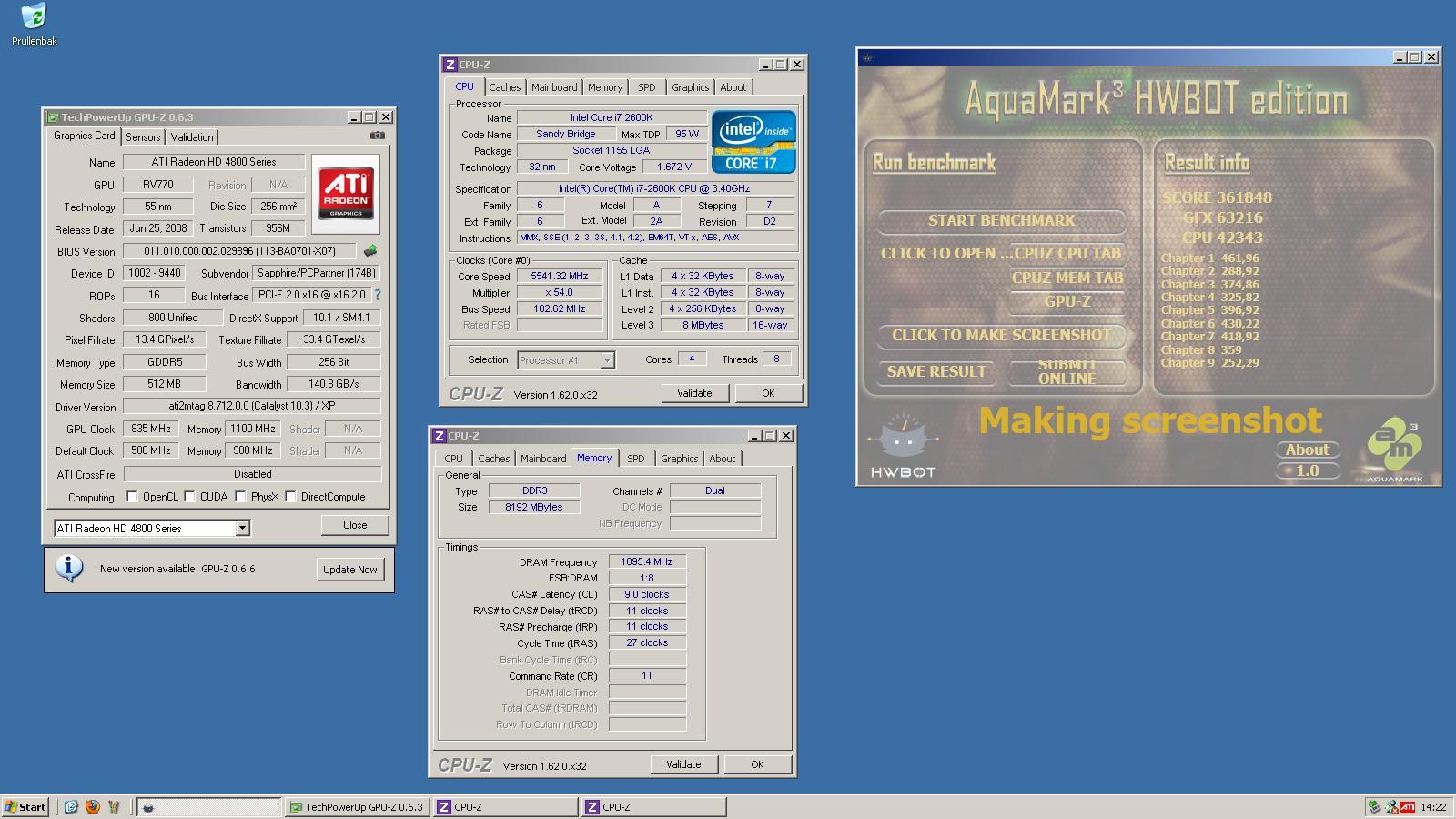Click the AquaMark taskbar button
This screenshot has height=819, width=1456.
pos(209,807)
